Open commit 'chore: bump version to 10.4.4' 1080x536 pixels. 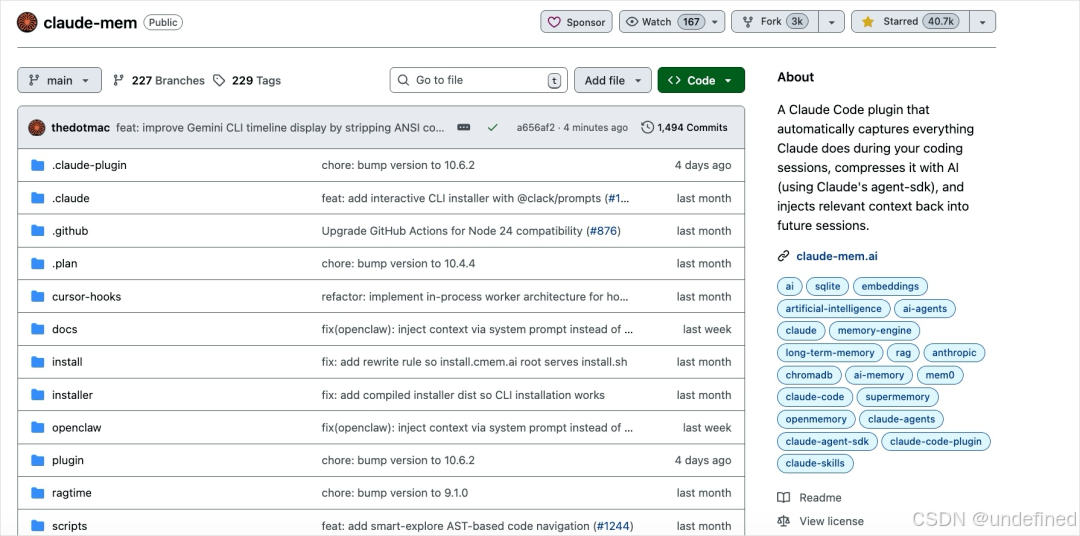pos(398,264)
